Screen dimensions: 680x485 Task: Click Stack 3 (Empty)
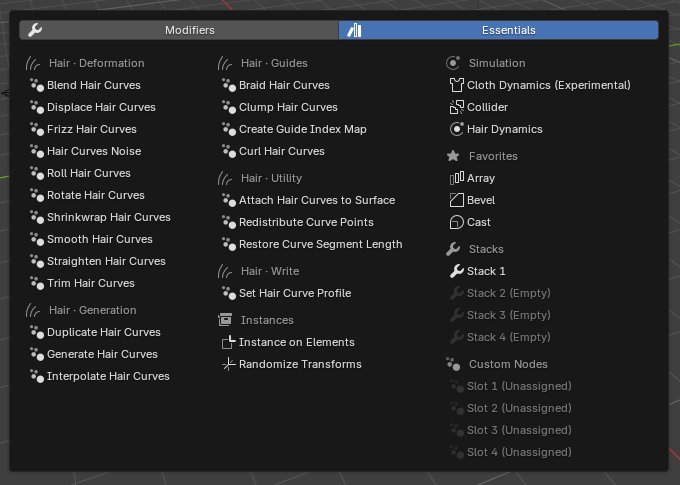click(x=509, y=315)
